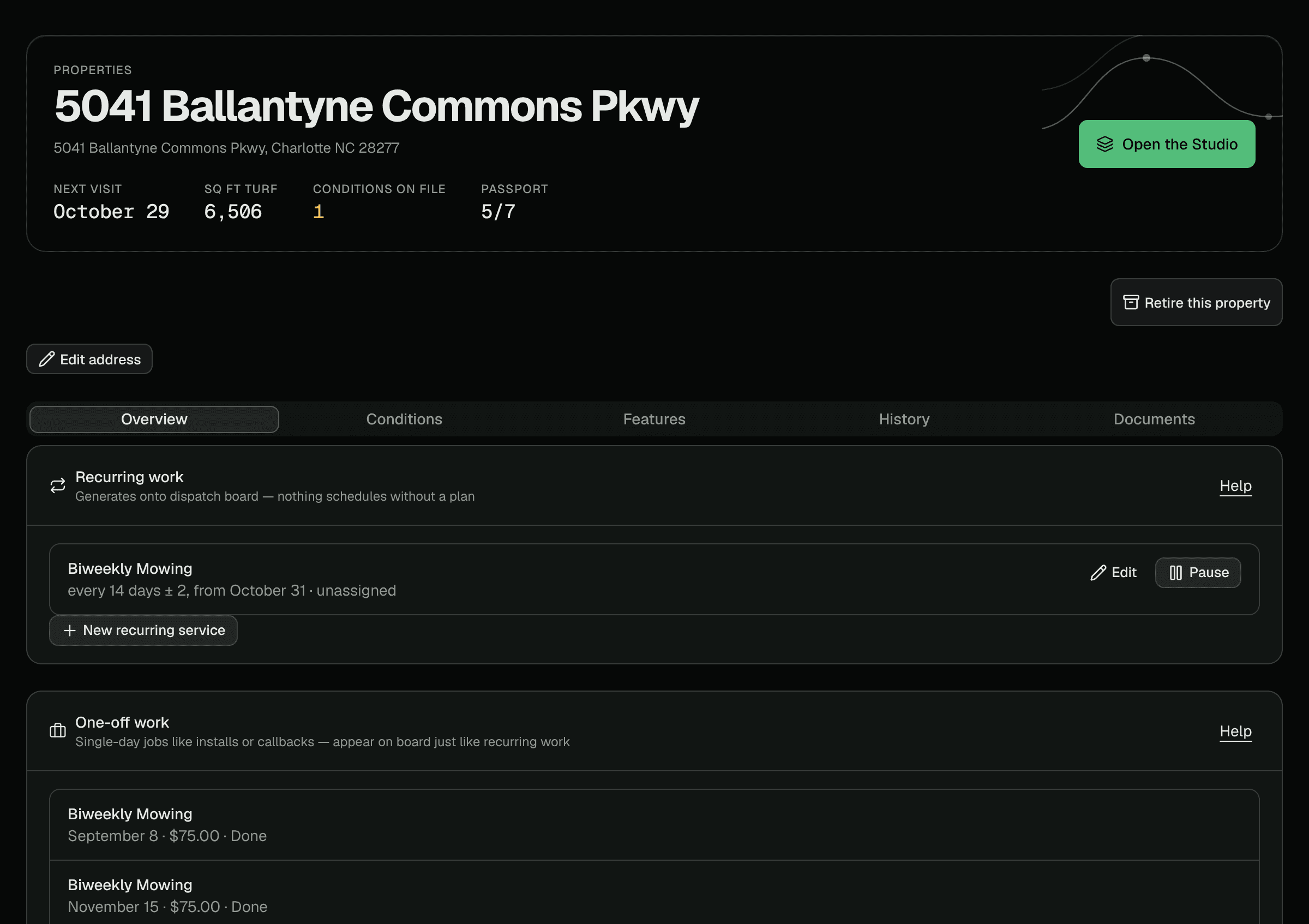Click the Next Visit value October 29

(x=111, y=212)
